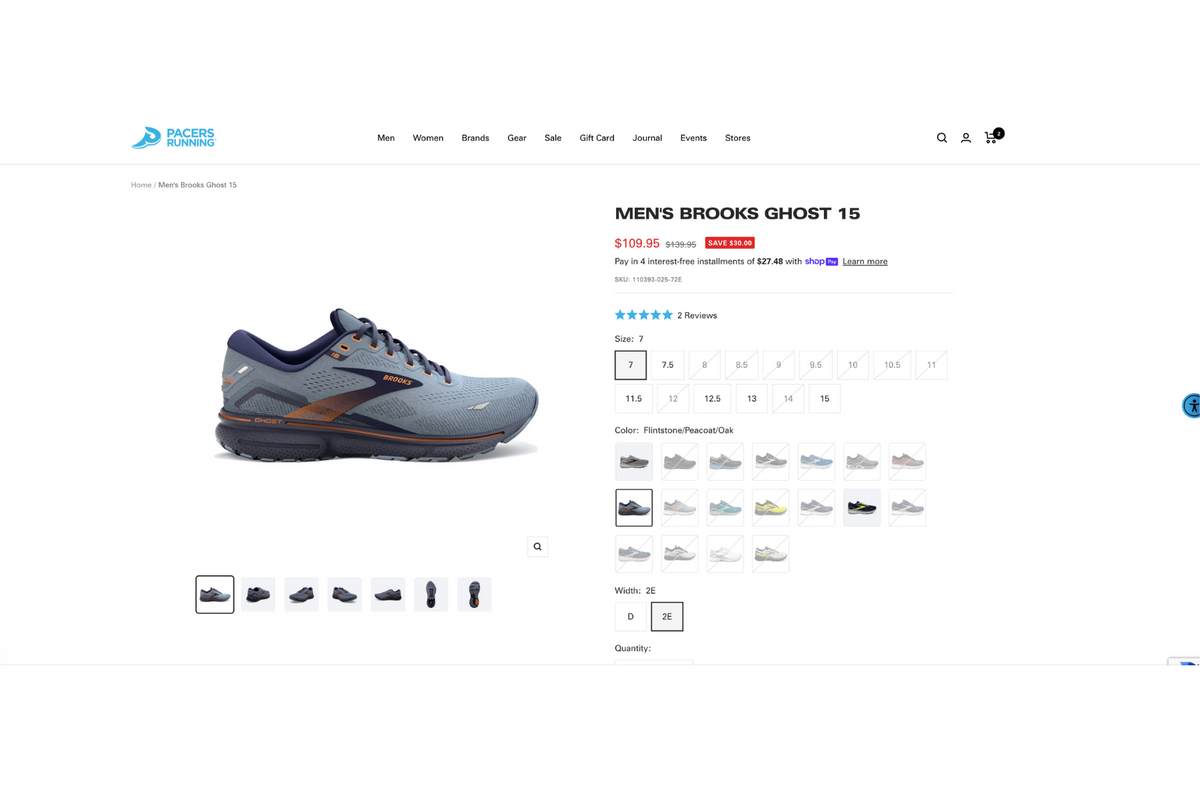Open the accessibility widget icon

pyautogui.click(x=1191, y=405)
